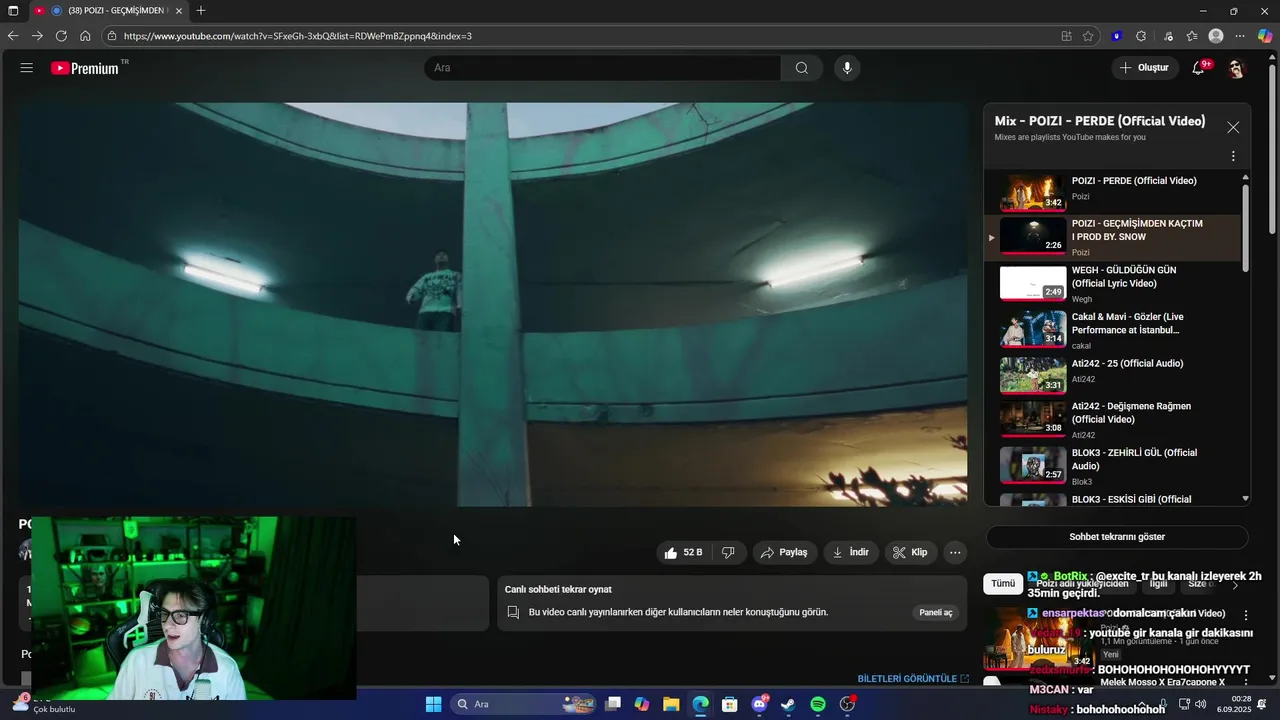The image size is (1280, 720).
Task: Add this page to favorites star
Action: [1088, 36]
